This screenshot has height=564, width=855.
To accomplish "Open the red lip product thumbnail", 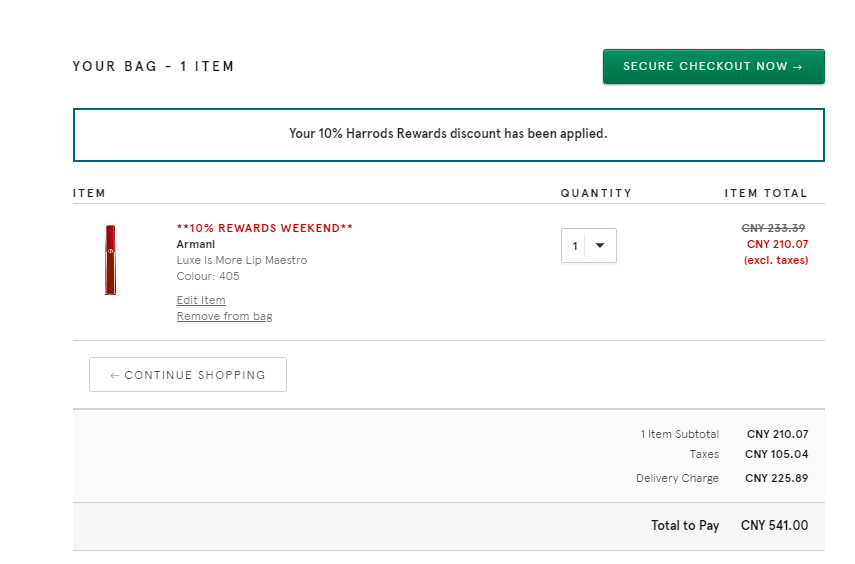I will [111, 260].
